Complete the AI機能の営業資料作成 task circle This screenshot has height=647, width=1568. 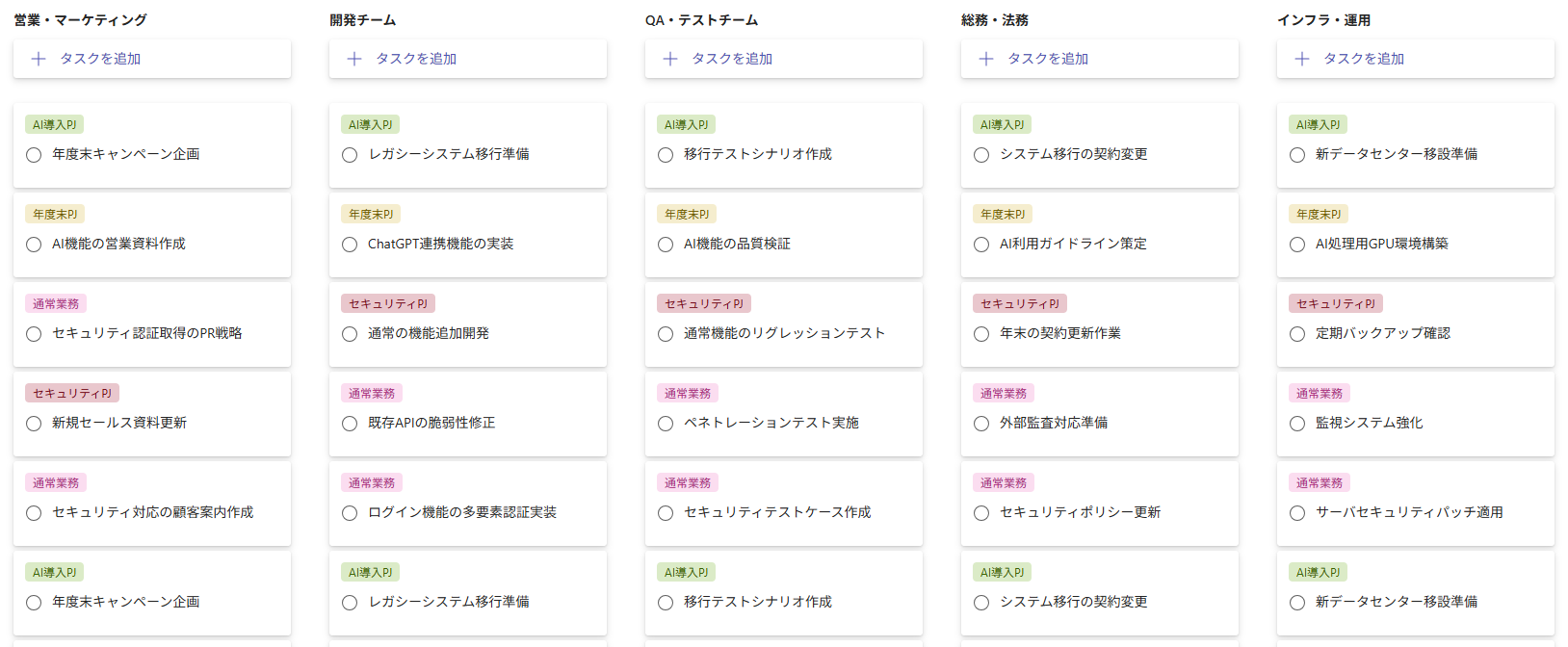coord(34,245)
